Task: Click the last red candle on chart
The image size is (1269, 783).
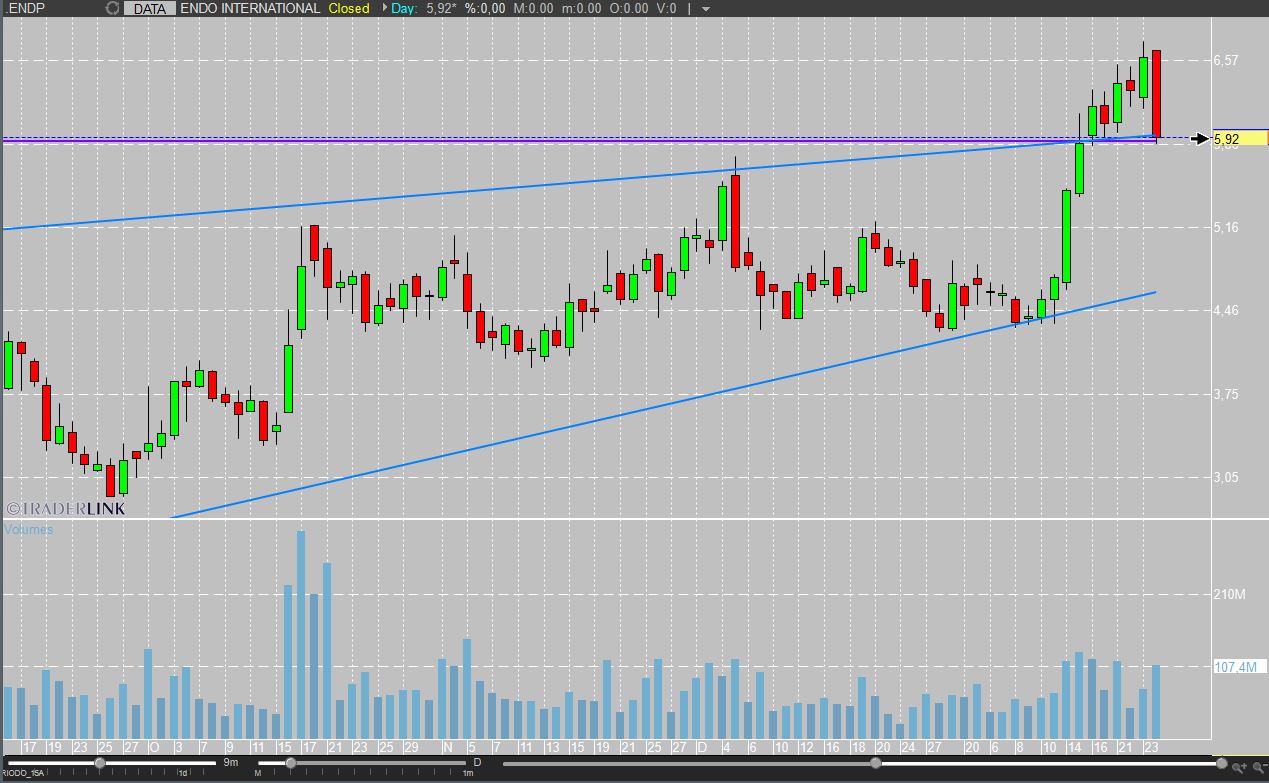Action: [1156, 93]
